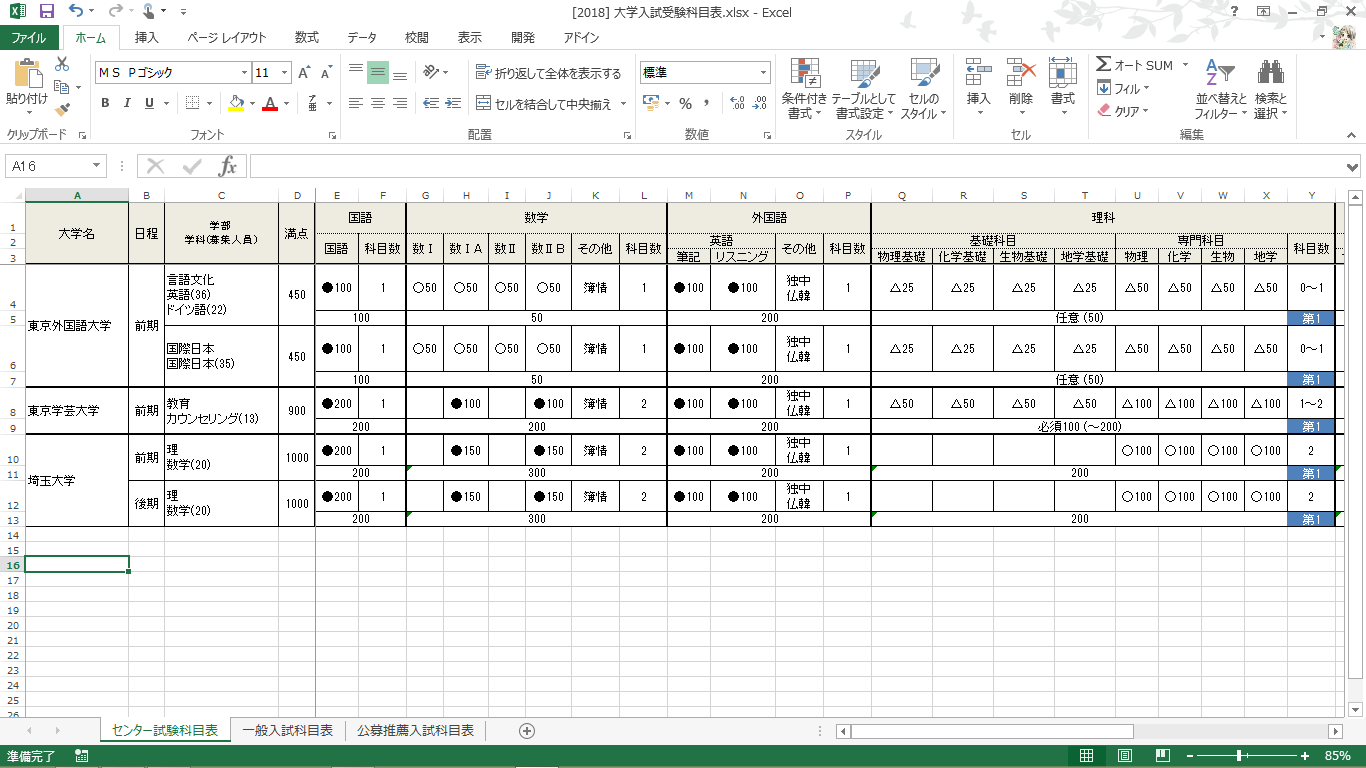Open the 数式 ribbon tab
Screen dimensions: 1366x768
pos(306,38)
